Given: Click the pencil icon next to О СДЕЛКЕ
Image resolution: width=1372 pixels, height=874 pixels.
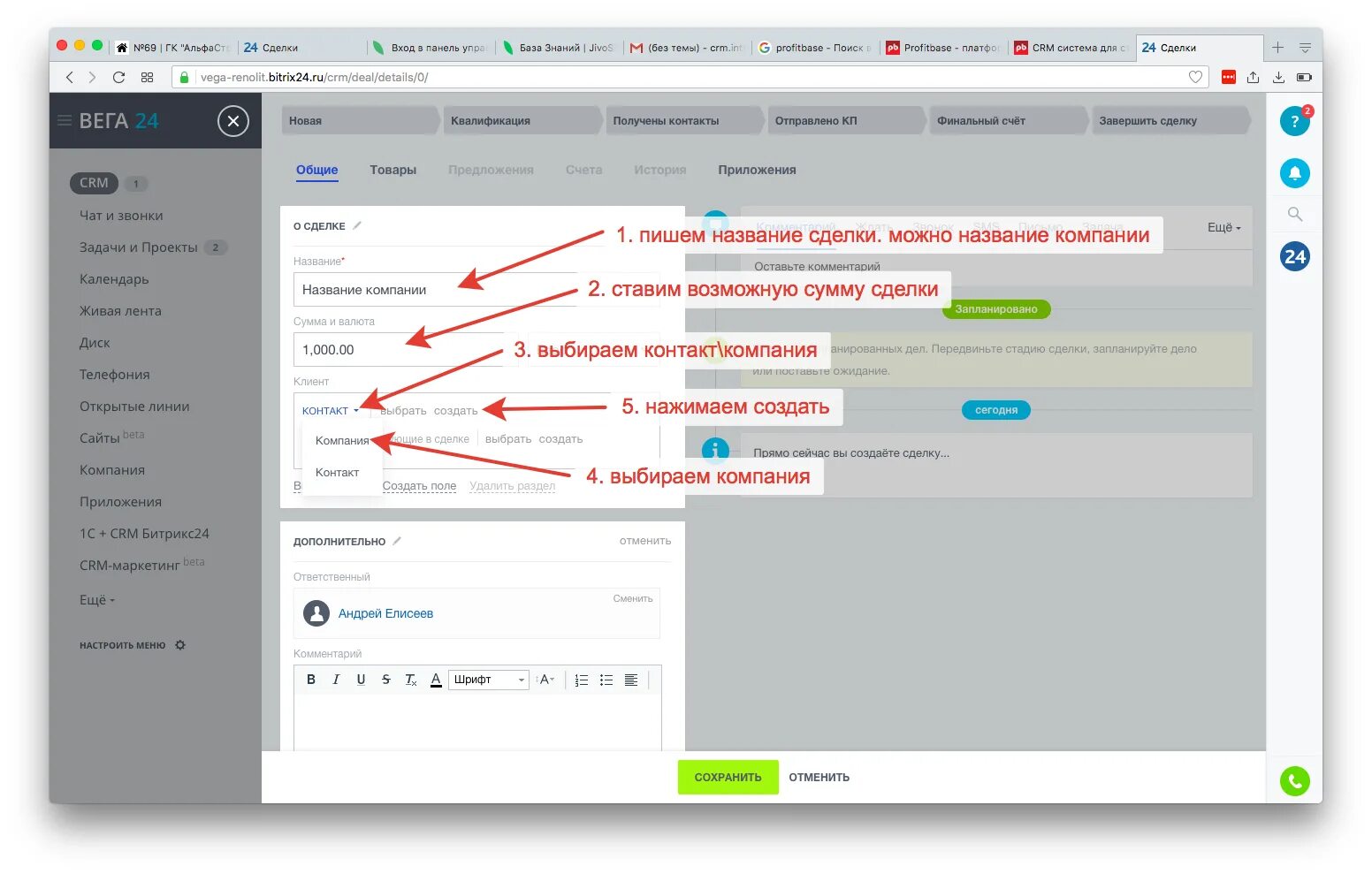Looking at the screenshot, I should pyautogui.click(x=357, y=226).
